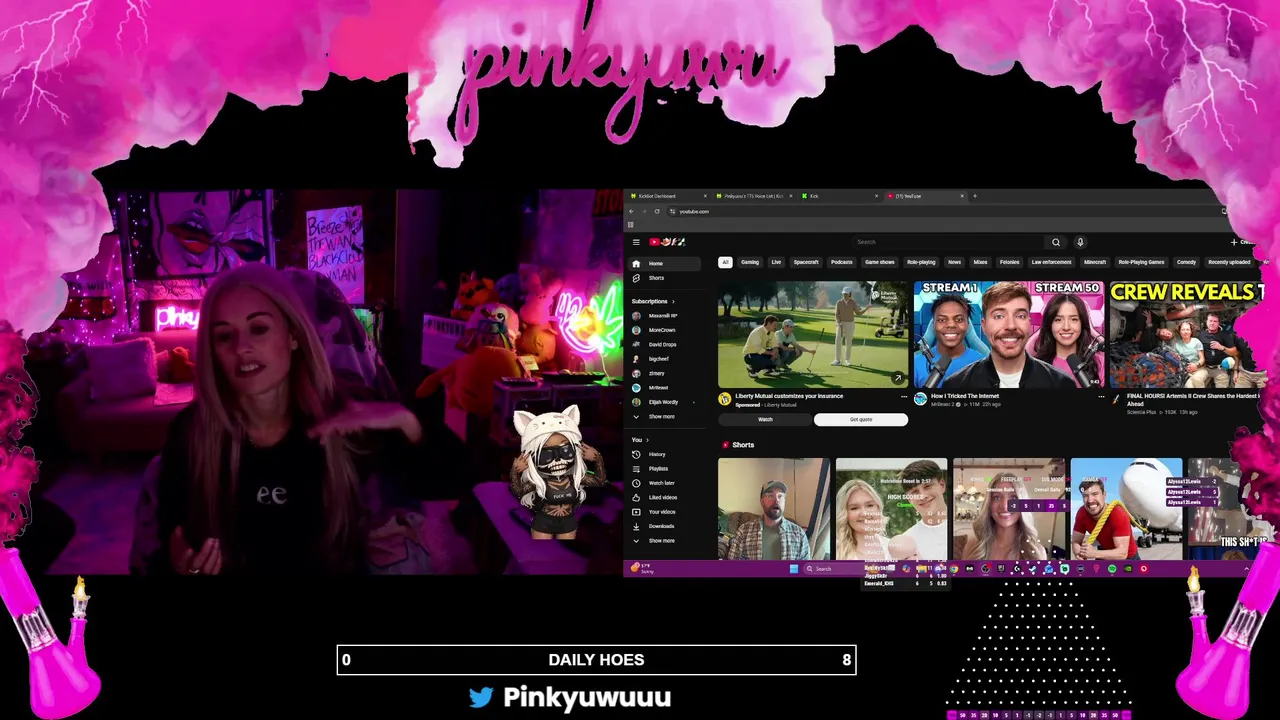The width and height of the screenshot is (1280, 720).
Task: Show hidden system tray icons chevron
Action: tap(1246, 569)
